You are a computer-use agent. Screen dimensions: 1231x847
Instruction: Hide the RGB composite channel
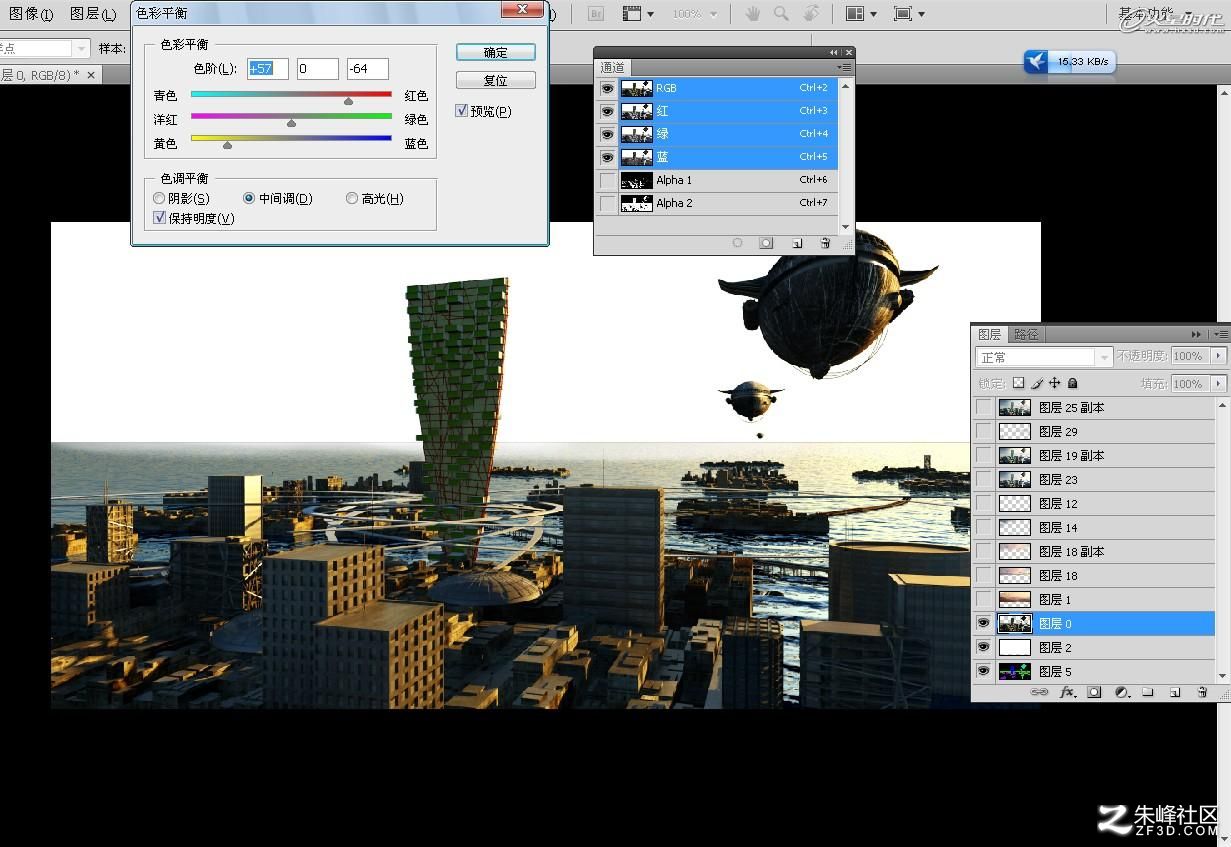pos(607,88)
